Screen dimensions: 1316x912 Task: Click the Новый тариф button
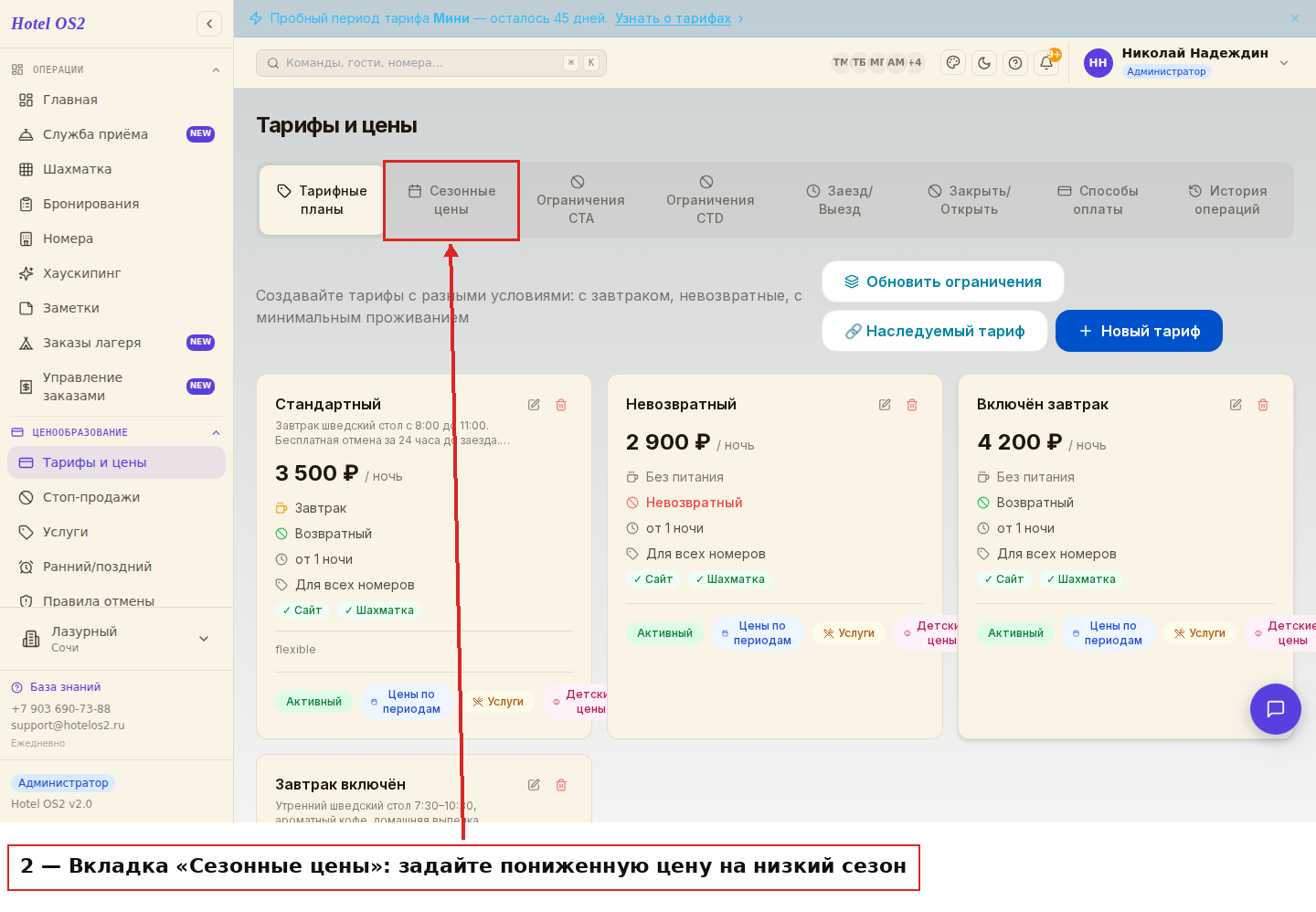click(1139, 331)
